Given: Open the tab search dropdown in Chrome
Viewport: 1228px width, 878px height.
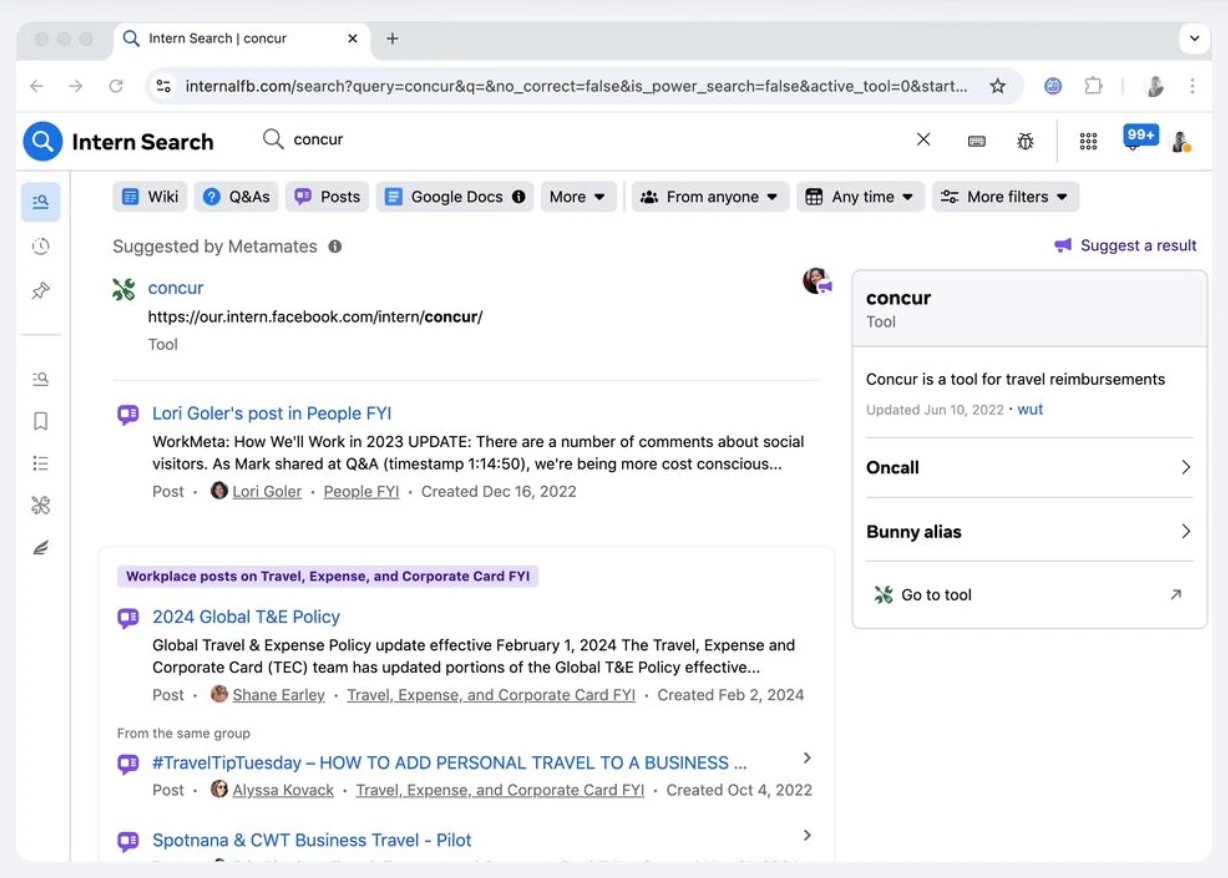Looking at the screenshot, I should point(1194,39).
